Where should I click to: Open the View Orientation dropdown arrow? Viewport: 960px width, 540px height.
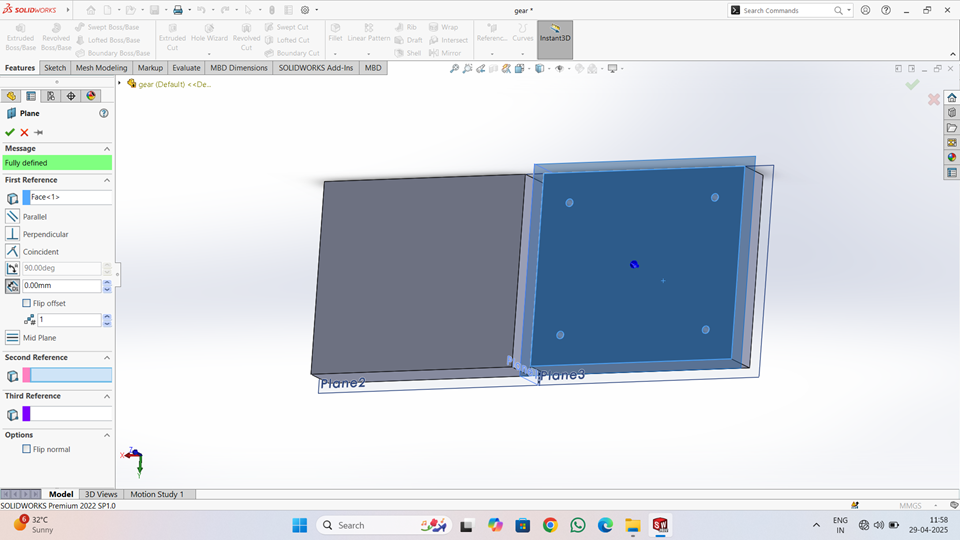529,69
